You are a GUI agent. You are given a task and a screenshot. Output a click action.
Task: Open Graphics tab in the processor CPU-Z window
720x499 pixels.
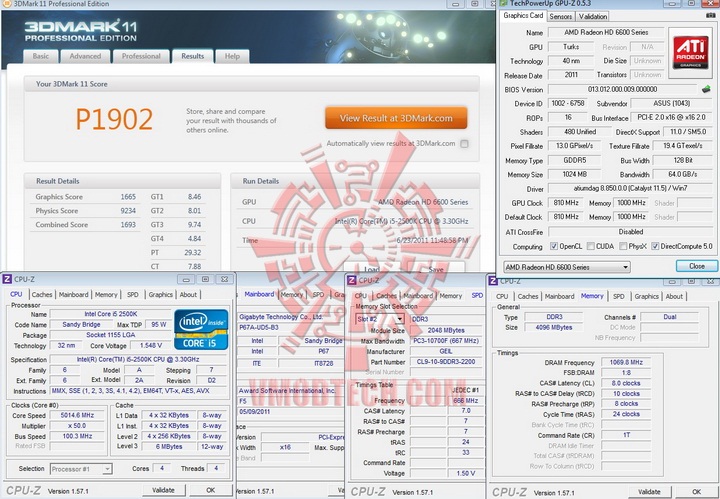click(161, 295)
